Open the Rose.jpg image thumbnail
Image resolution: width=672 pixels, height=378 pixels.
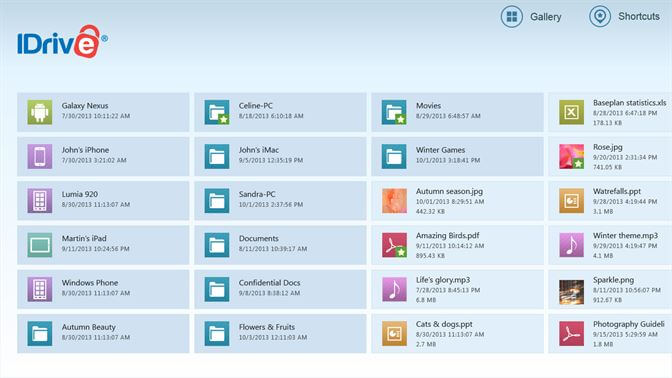pyautogui.click(x=571, y=156)
